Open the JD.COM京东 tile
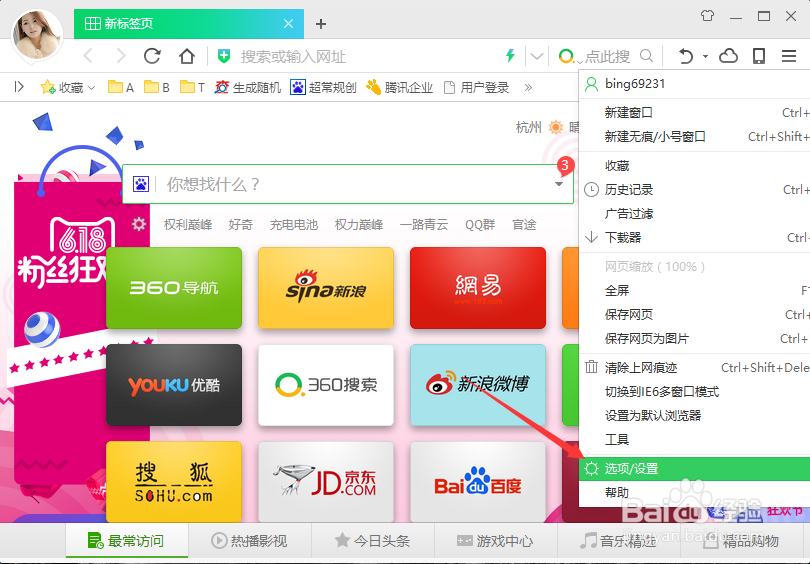 point(326,482)
